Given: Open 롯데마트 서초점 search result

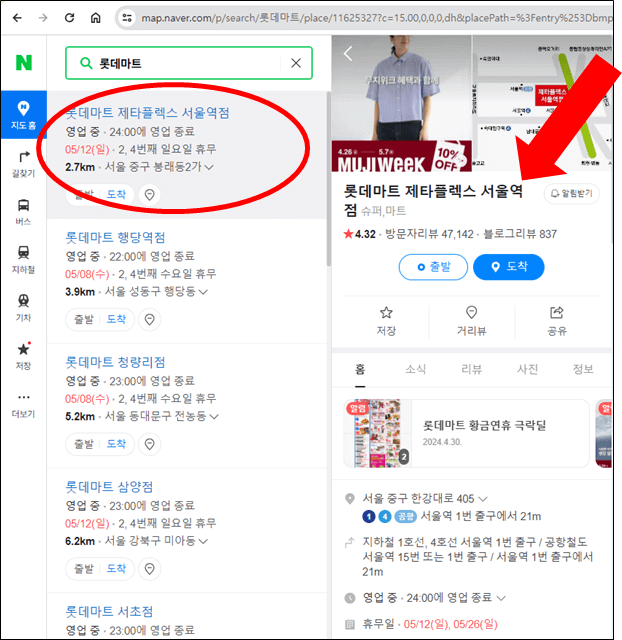Looking at the screenshot, I should click(109, 611).
